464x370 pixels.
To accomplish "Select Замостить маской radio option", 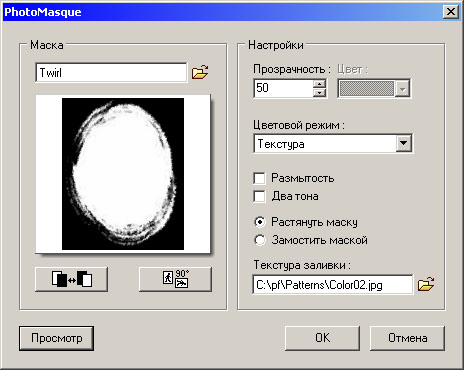I will 260,240.
